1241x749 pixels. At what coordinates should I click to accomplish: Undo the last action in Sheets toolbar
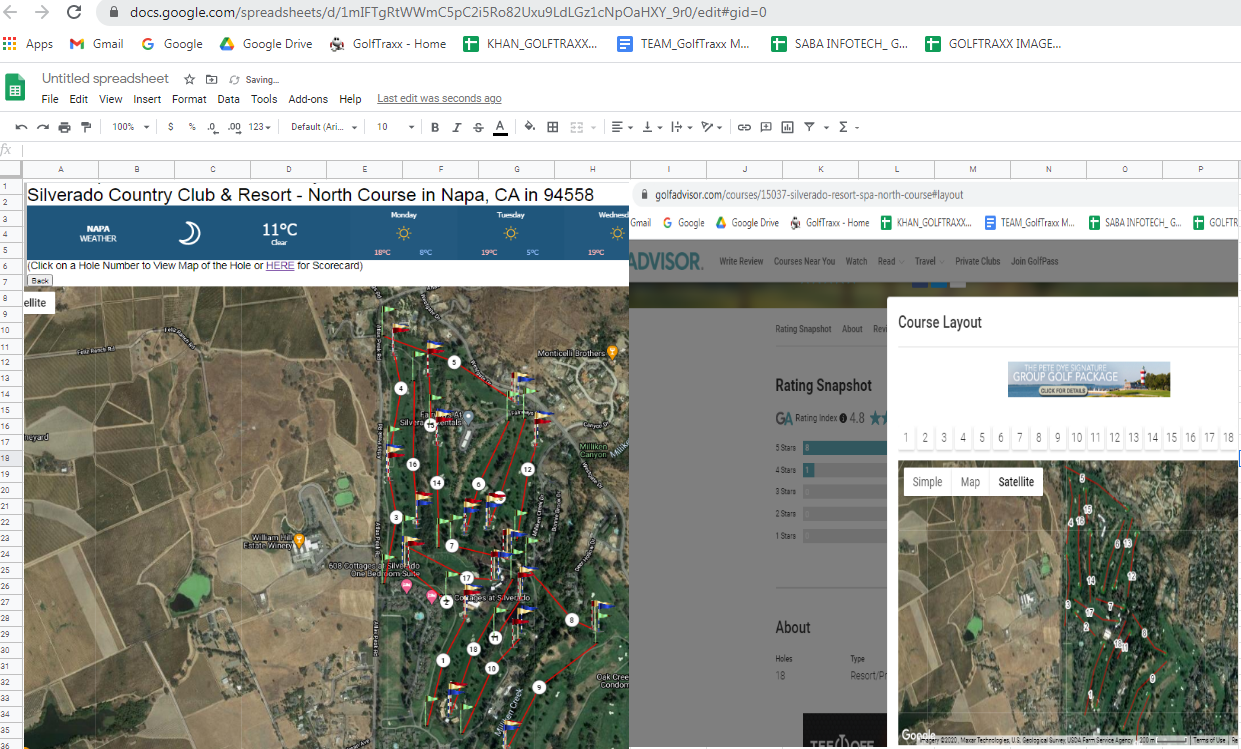tap(21, 127)
